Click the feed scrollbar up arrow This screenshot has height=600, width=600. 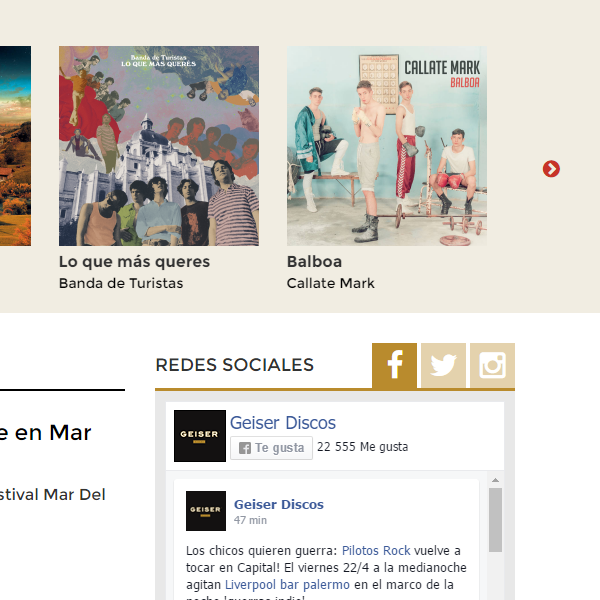[495, 480]
